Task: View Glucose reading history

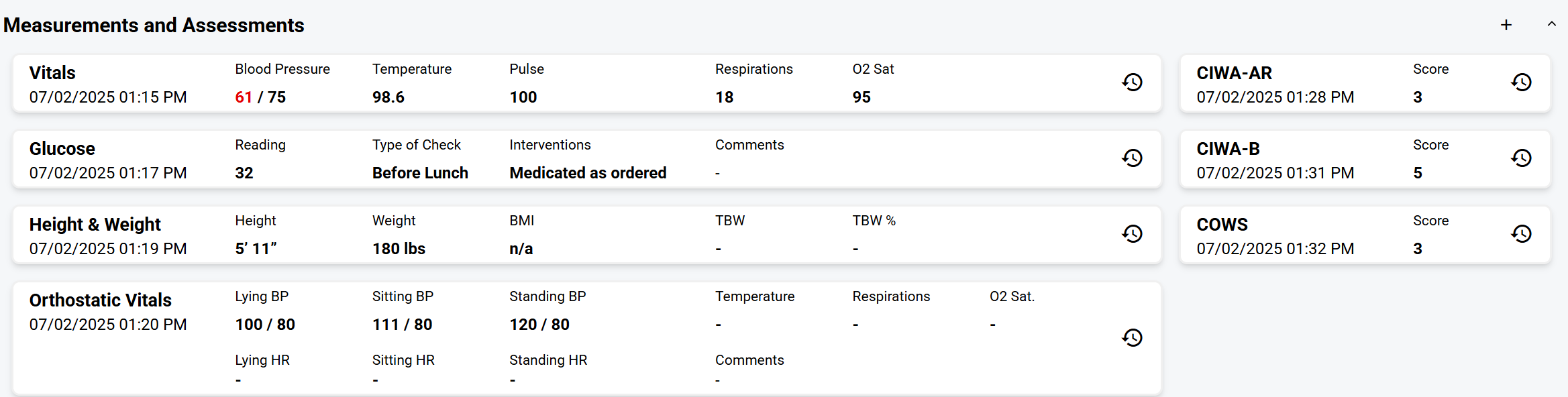Action: pyautogui.click(x=1132, y=158)
